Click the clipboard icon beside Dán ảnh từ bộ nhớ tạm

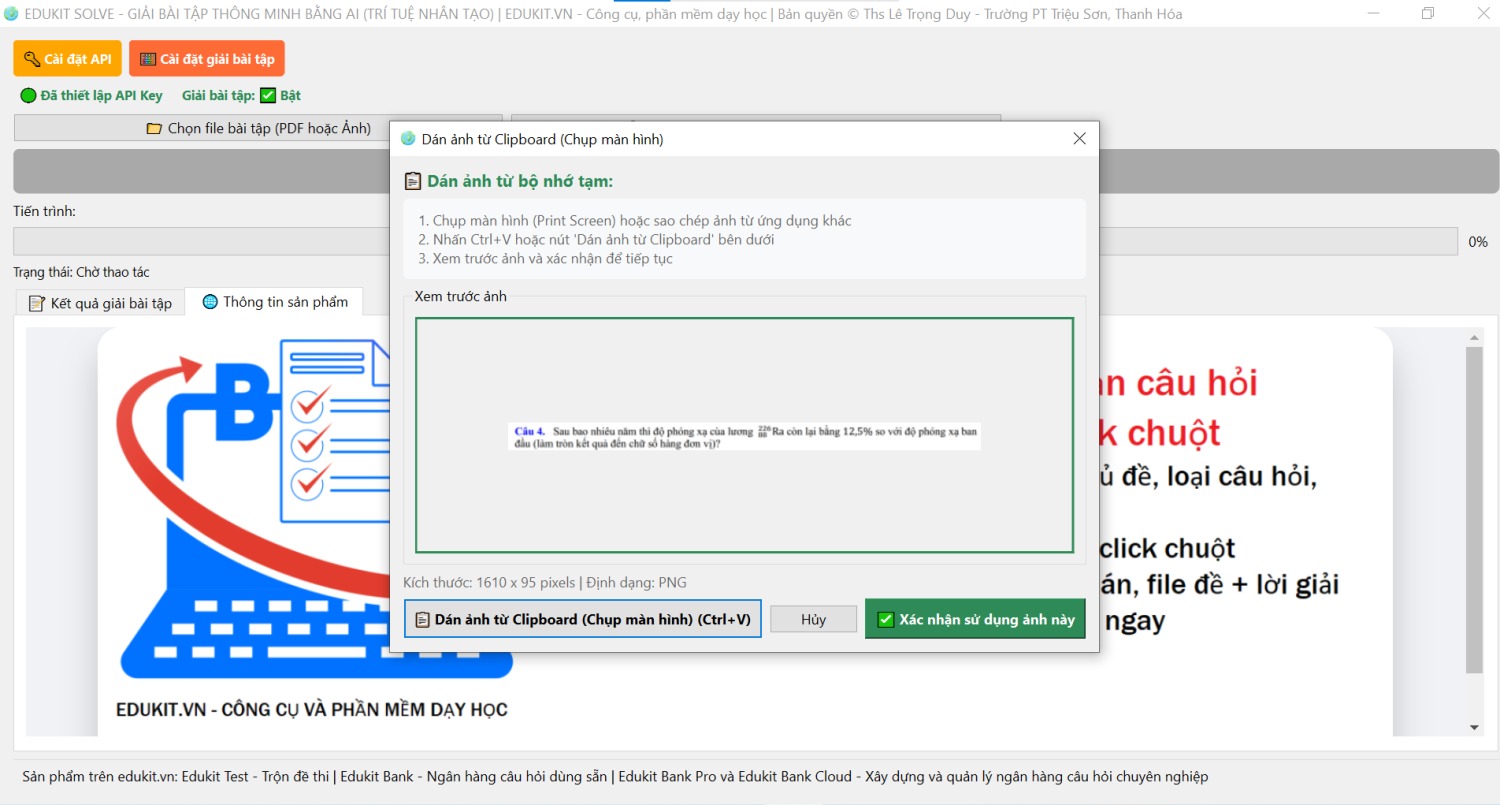click(412, 181)
